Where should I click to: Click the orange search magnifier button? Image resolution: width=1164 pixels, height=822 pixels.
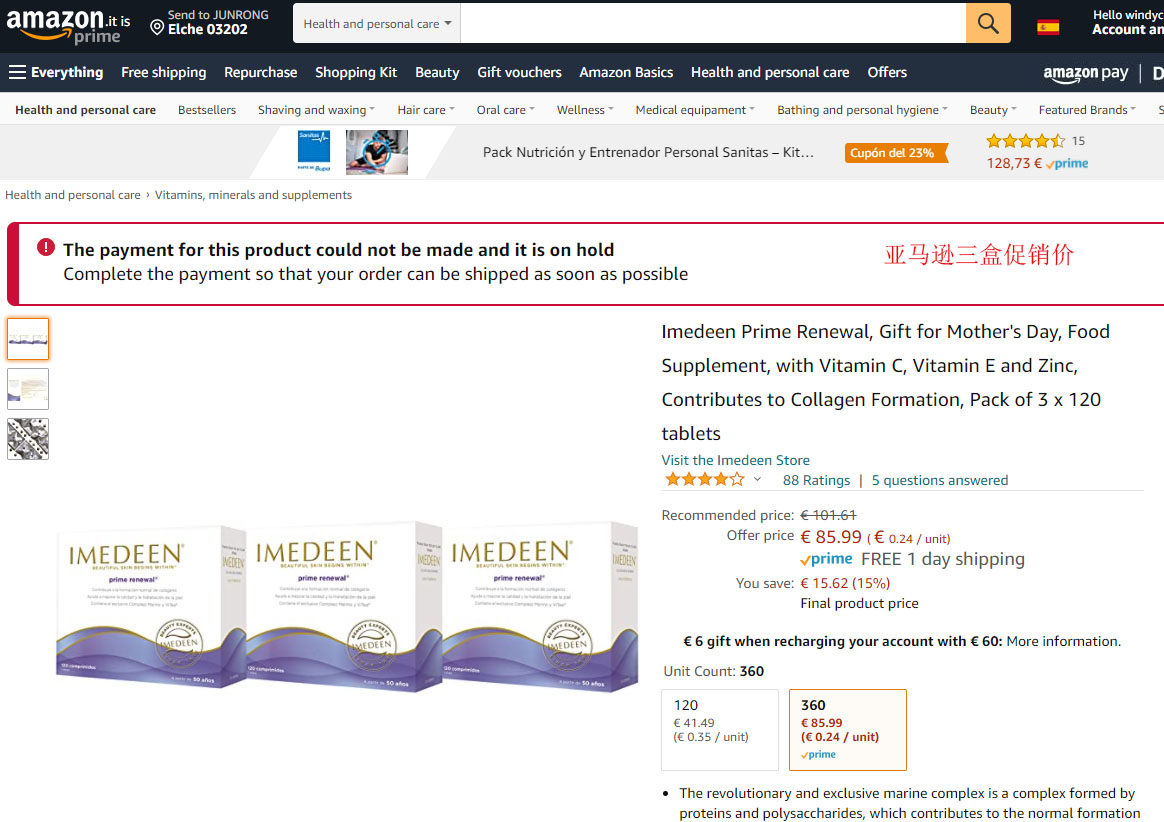tap(987, 23)
